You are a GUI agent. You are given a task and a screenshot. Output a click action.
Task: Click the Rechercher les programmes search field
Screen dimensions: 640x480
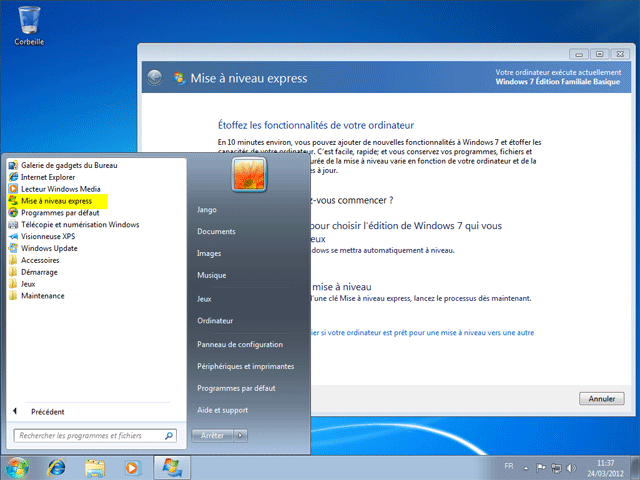coord(88,435)
